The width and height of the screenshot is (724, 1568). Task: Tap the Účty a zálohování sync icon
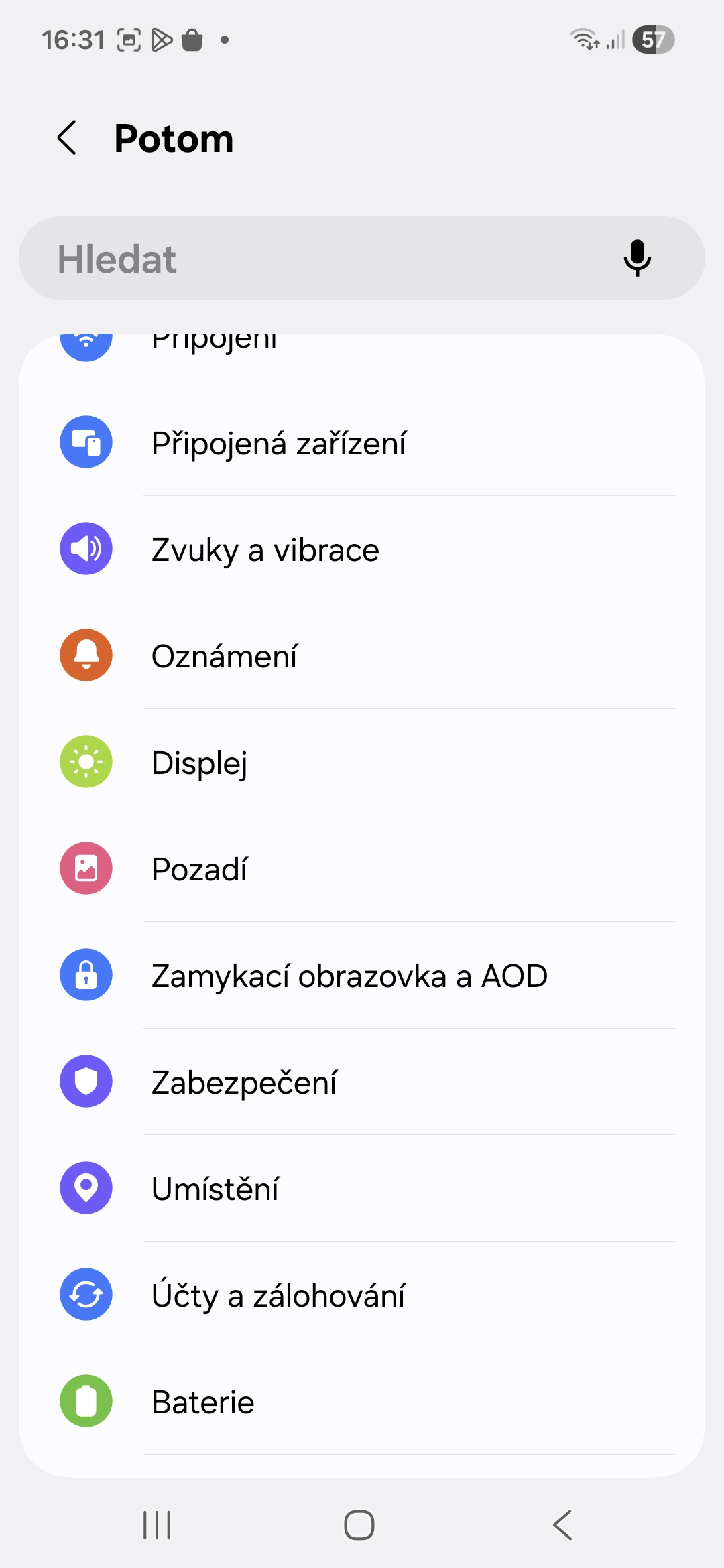[x=86, y=1295]
